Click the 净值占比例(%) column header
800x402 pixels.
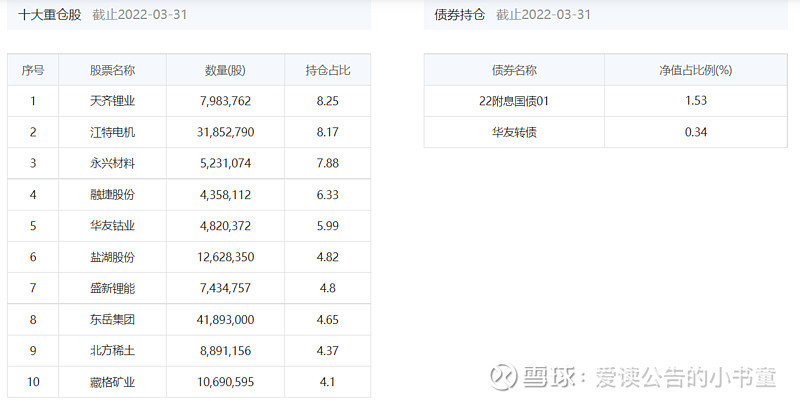click(696, 70)
